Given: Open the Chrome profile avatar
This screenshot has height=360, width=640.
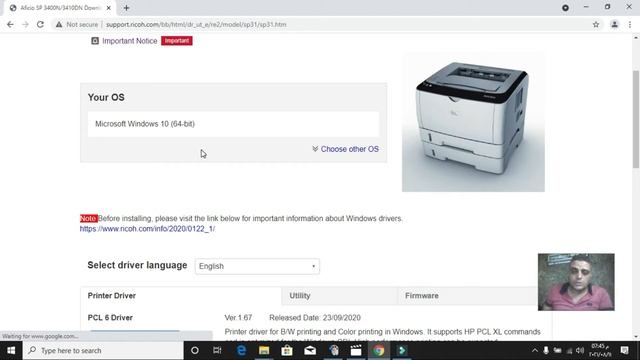Looking at the screenshot, I should point(614,24).
